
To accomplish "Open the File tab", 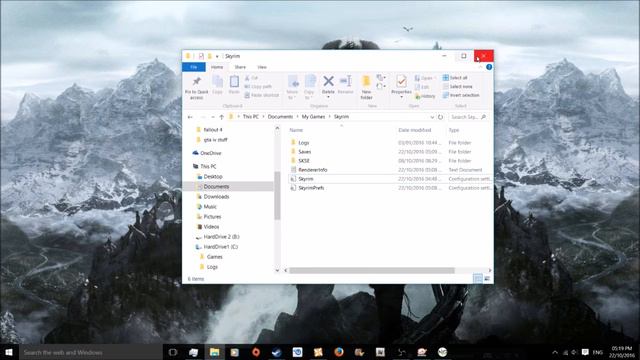I will pyautogui.click(x=194, y=67).
